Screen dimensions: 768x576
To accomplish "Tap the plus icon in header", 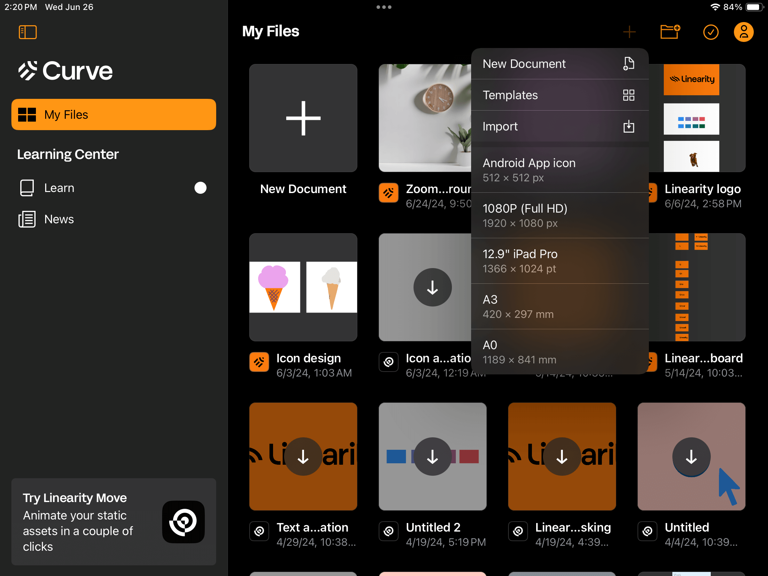I will (629, 32).
